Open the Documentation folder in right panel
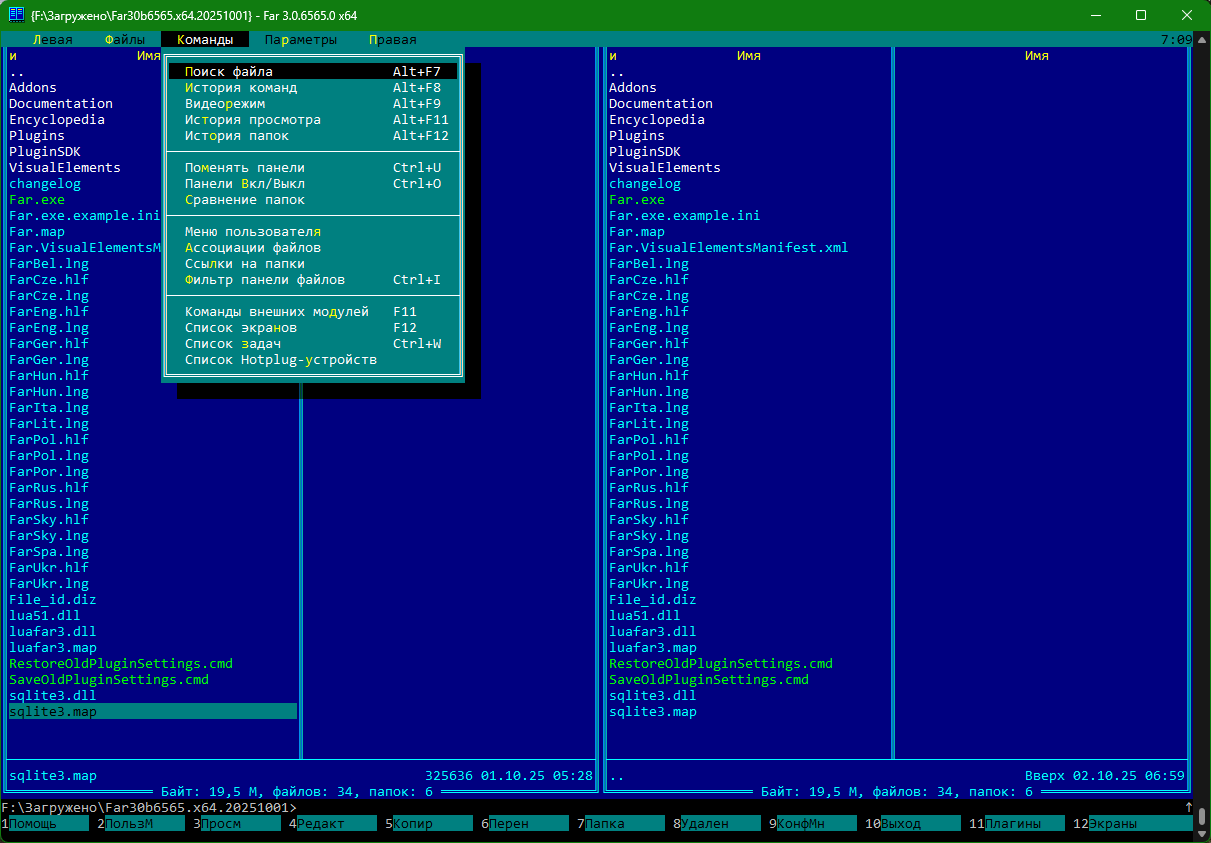 660,104
